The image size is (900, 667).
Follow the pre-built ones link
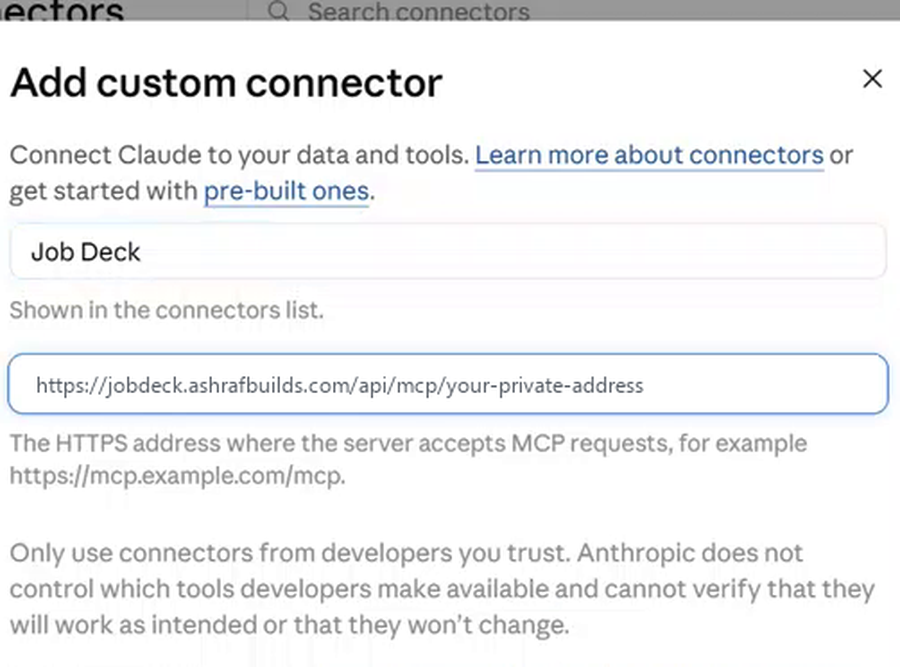286,191
